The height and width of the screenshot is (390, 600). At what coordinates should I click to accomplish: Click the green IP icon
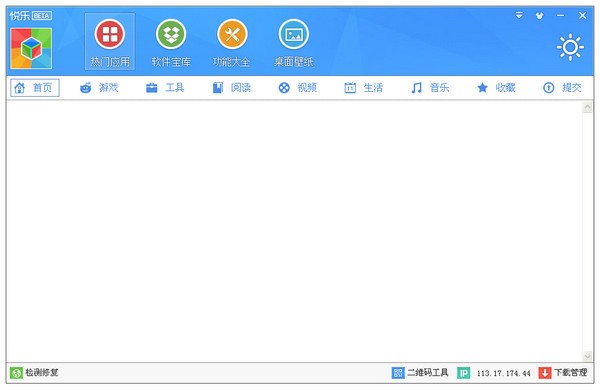463,373
